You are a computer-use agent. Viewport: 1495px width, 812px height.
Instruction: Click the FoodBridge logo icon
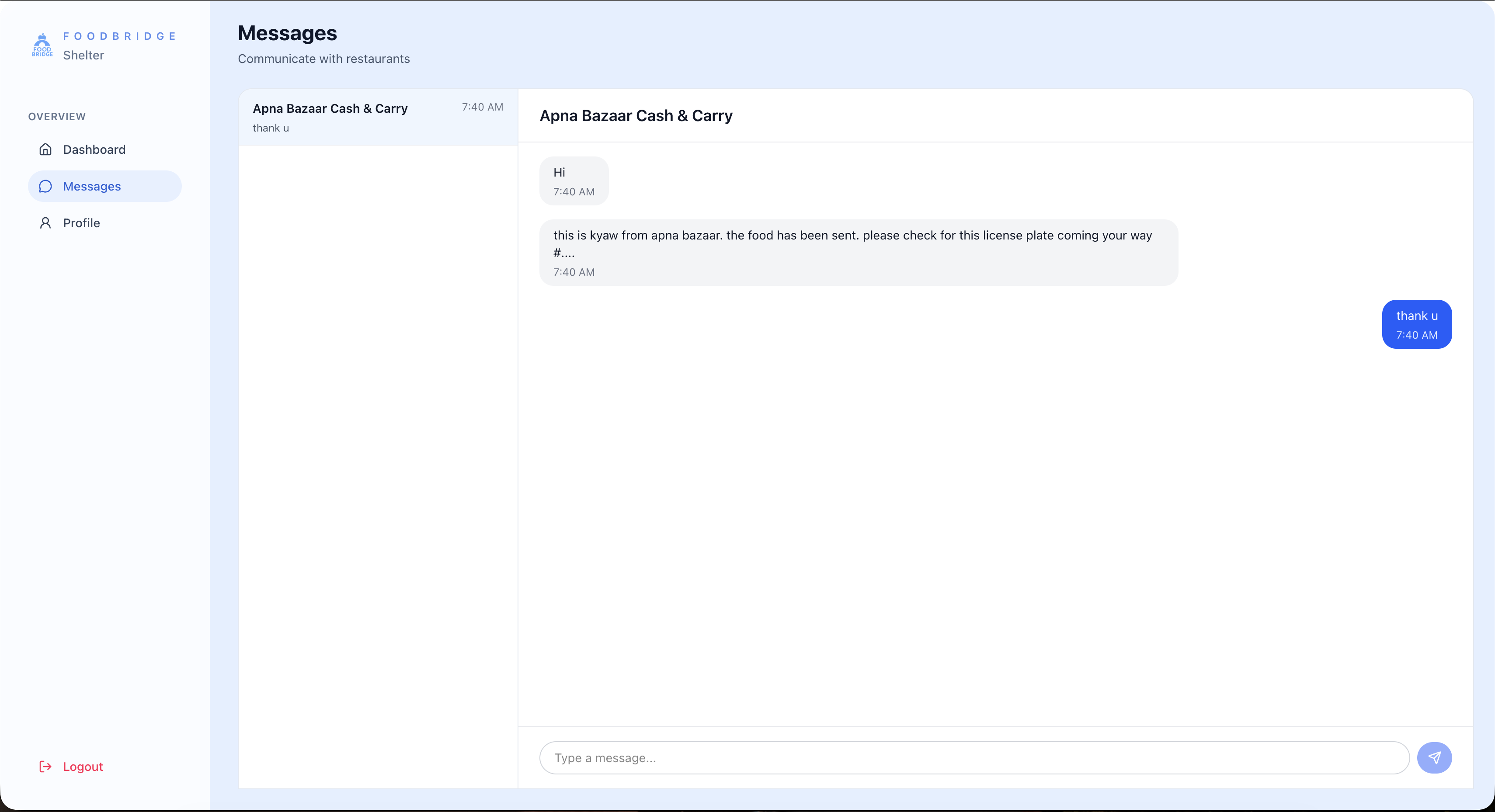(x=42, y=45)
